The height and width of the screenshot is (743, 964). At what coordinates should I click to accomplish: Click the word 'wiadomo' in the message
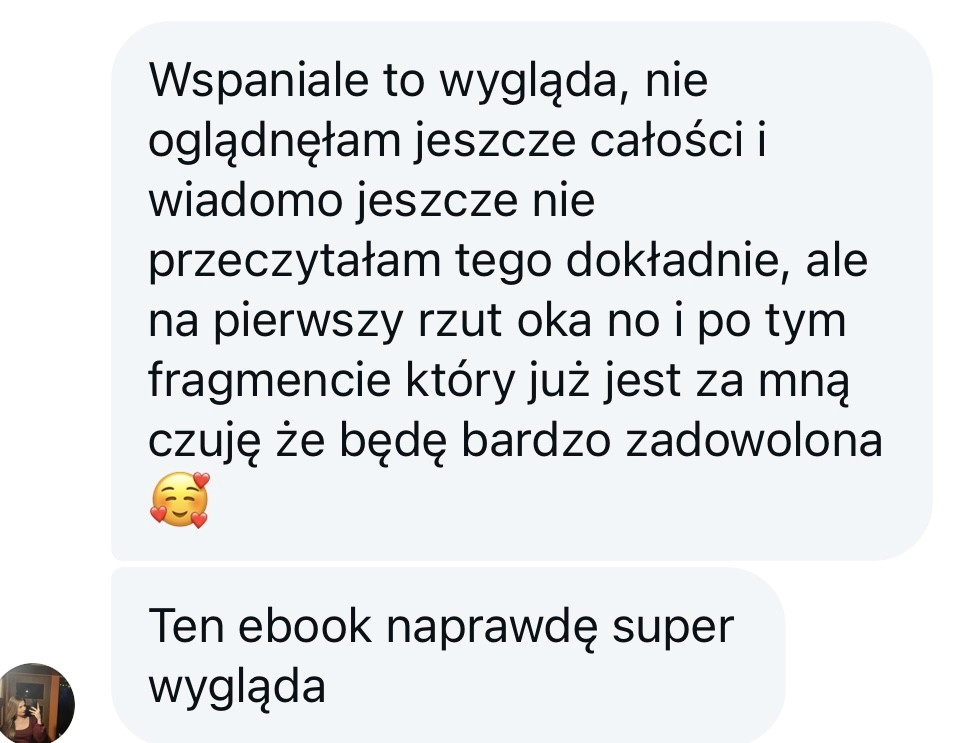tap(245, 201)
